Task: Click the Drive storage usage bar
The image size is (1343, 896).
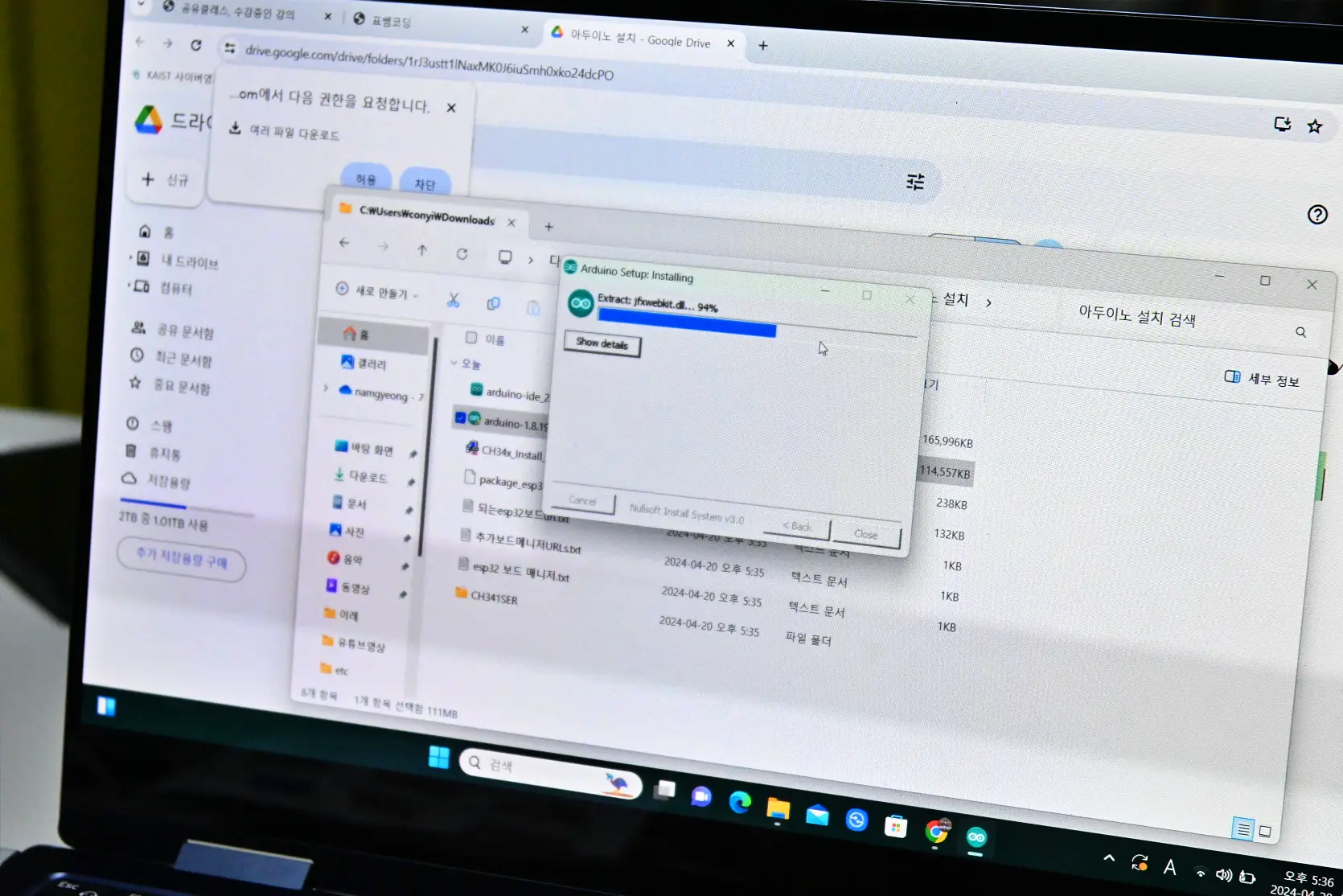Action: tap(187, 509)
